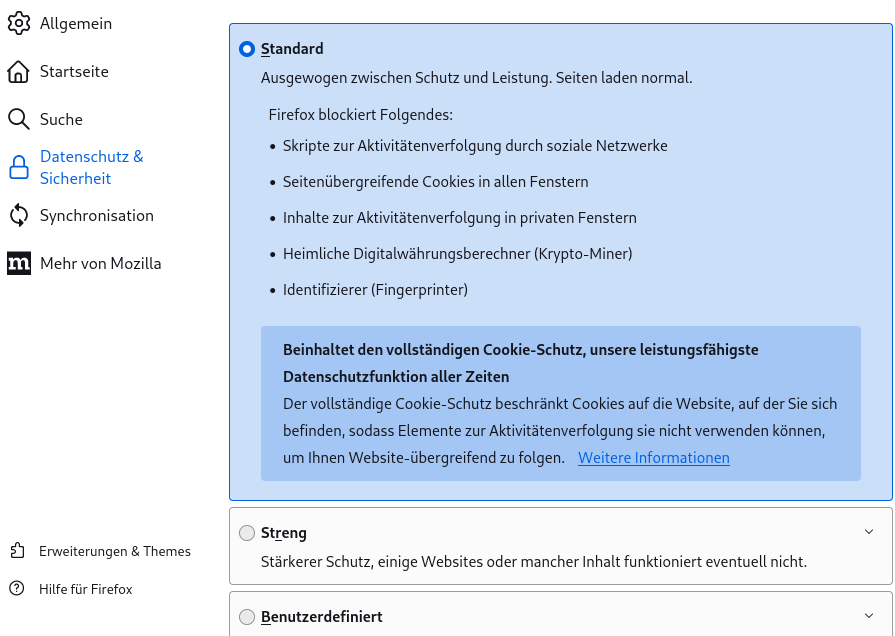
Task: Click the Synchronisation arrows icon
Action: pos(18,215)
